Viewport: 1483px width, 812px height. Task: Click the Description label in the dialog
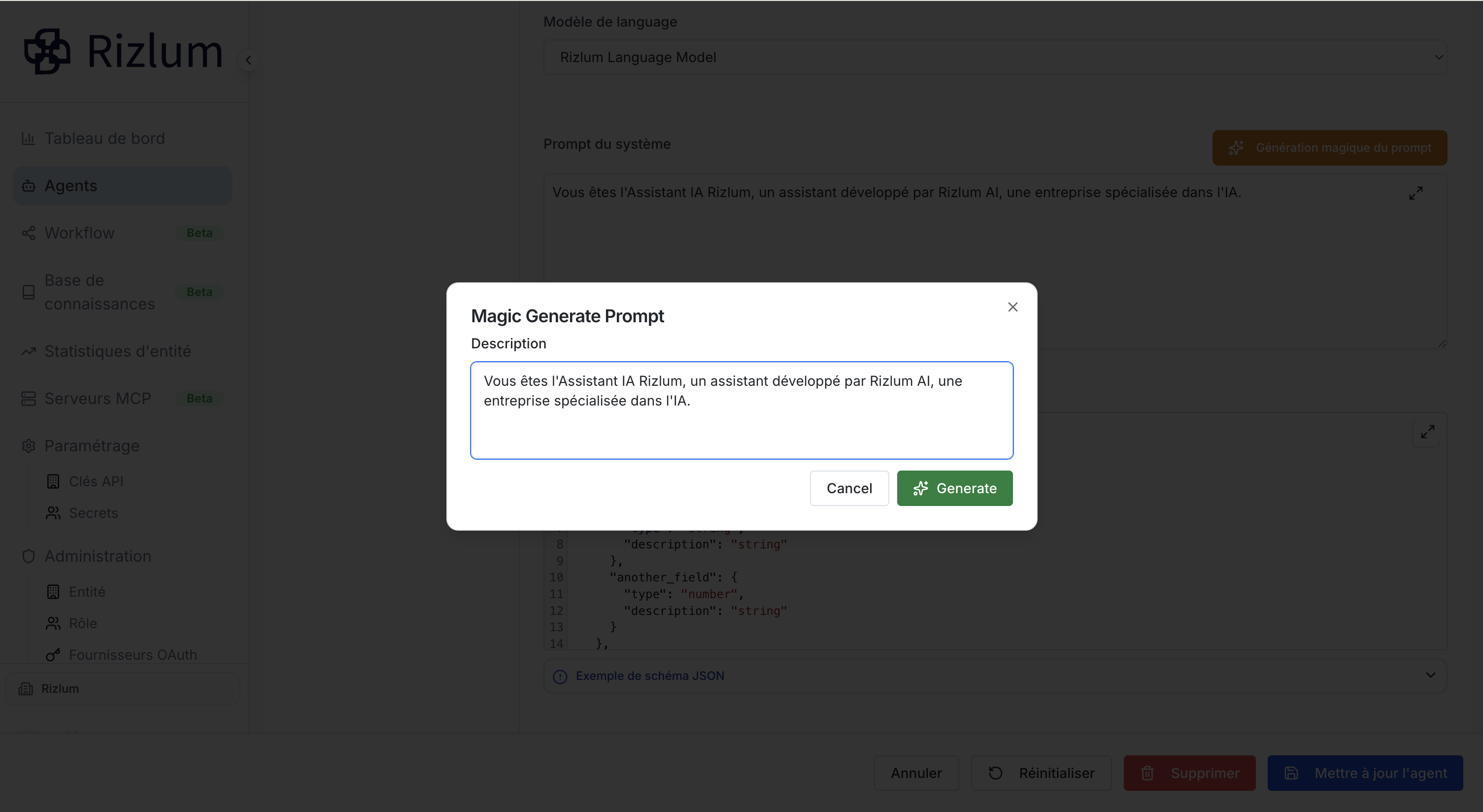pos(508,343)
